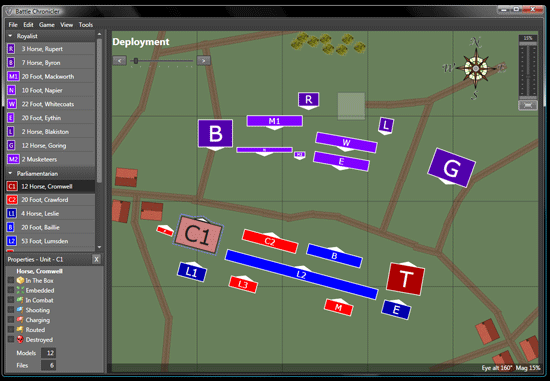Click the turn timeline slider handle
This screenshot has height=381, width=550.
136,61
